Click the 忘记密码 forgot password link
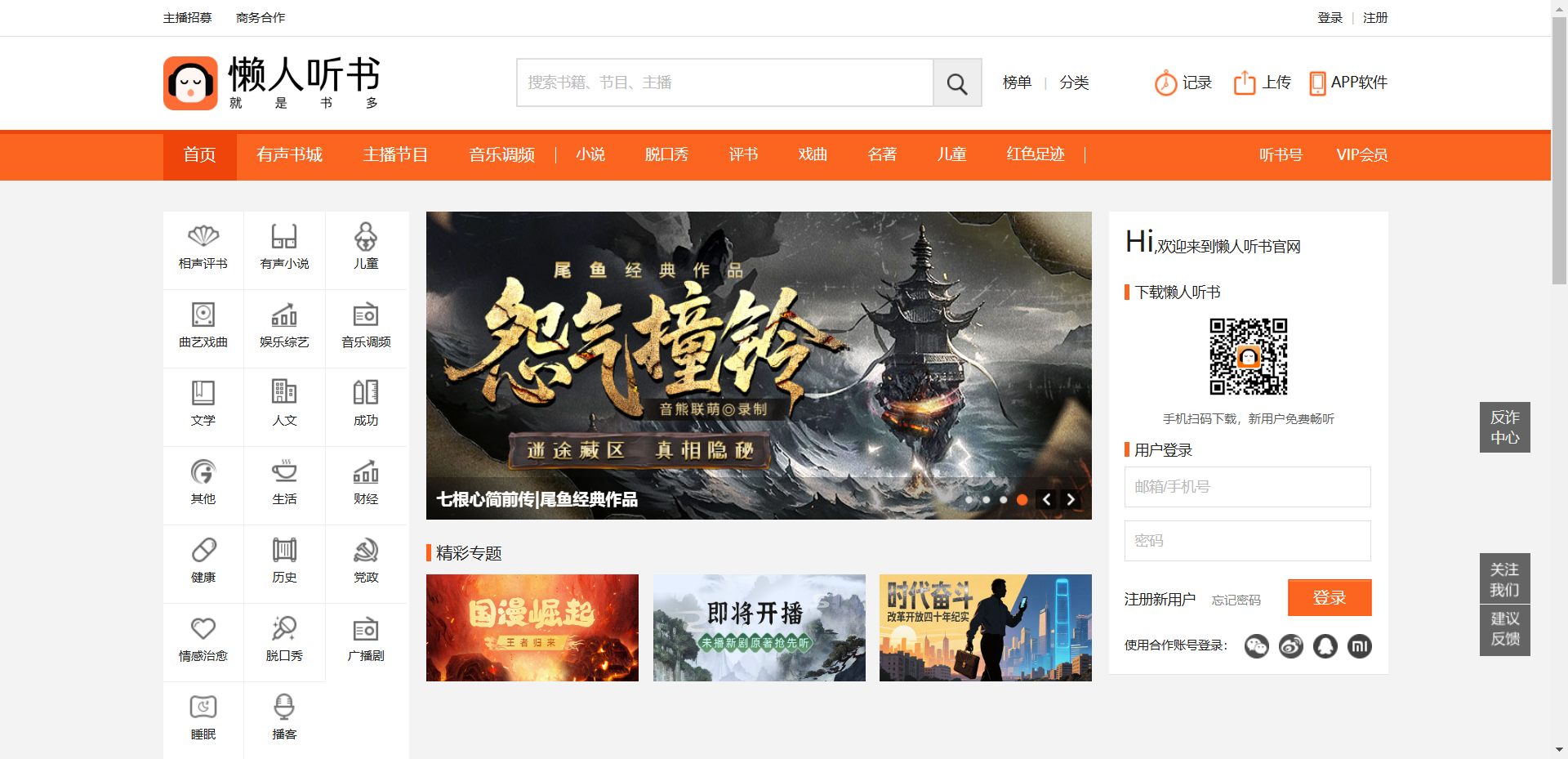The width and height of the screenshot is (1568, 759). click(1236, 599)
